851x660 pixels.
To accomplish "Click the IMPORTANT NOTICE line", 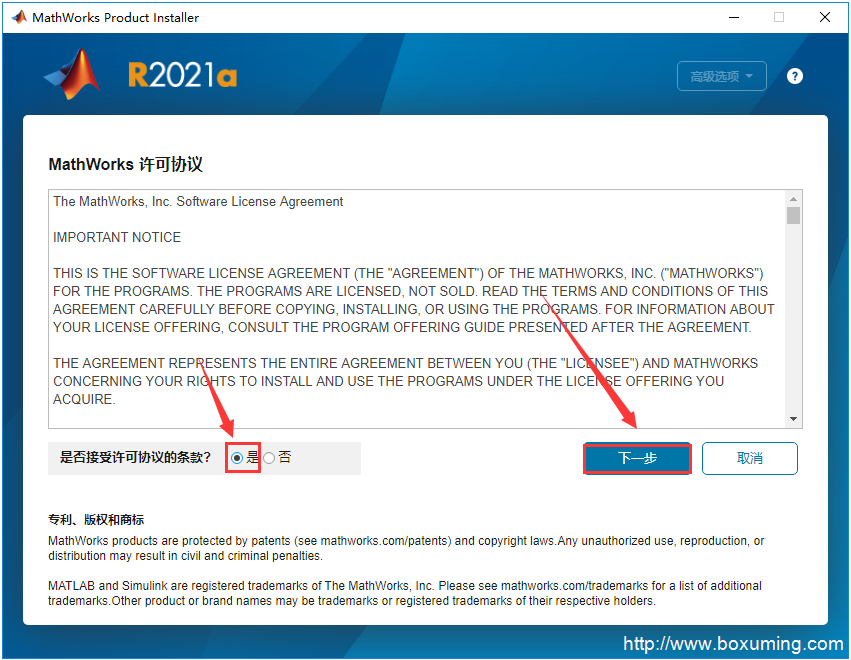I will (x=117, y=237).
